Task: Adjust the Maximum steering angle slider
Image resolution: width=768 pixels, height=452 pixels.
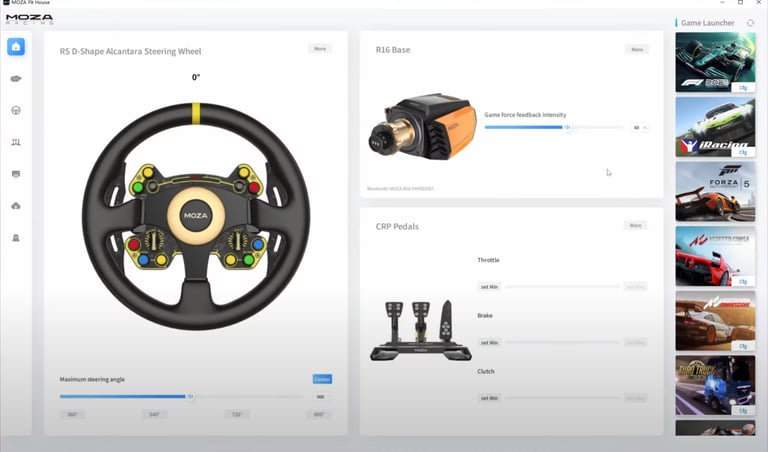Action: tap(181, 397)
